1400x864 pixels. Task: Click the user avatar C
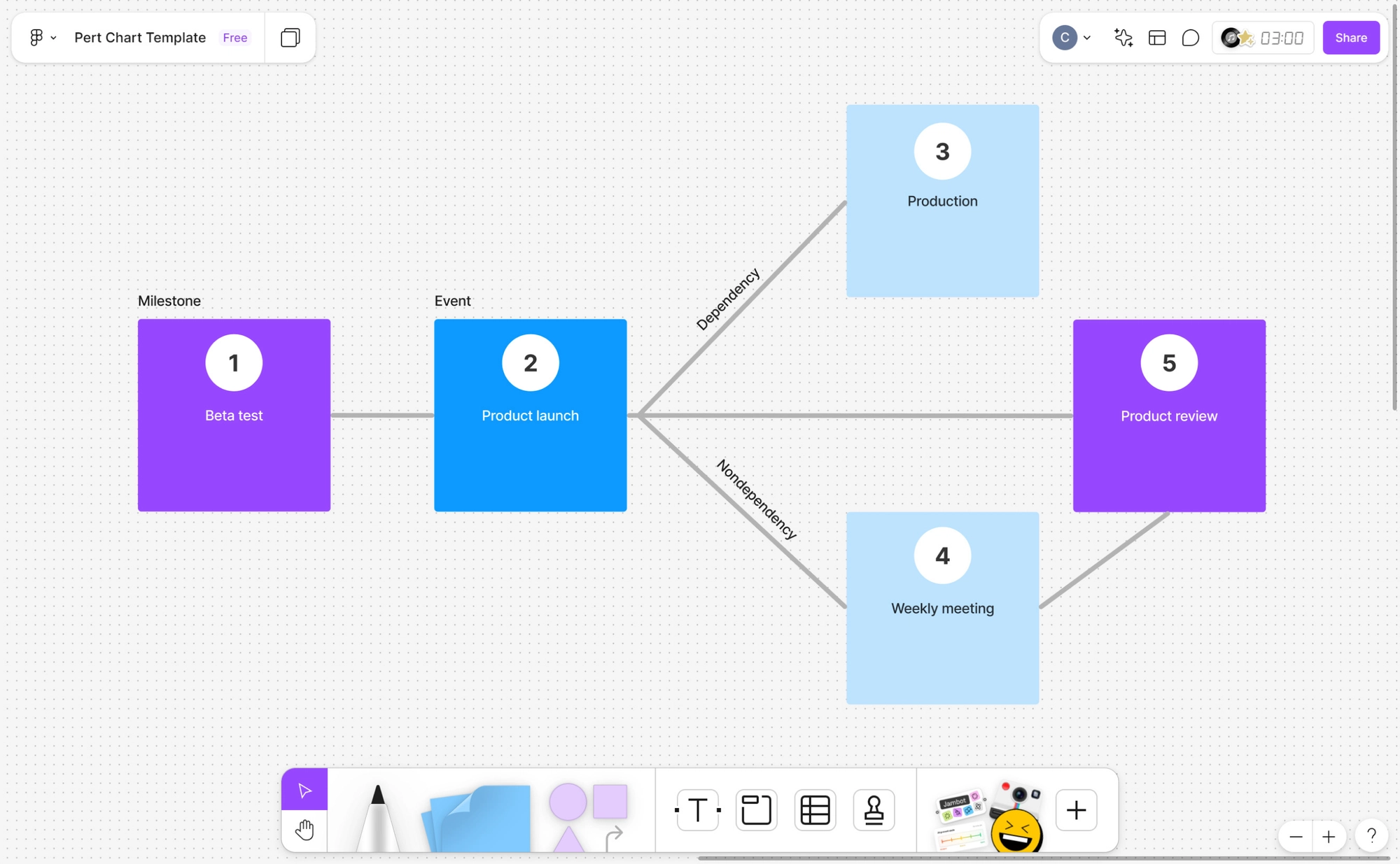[x=1065, y=38]
